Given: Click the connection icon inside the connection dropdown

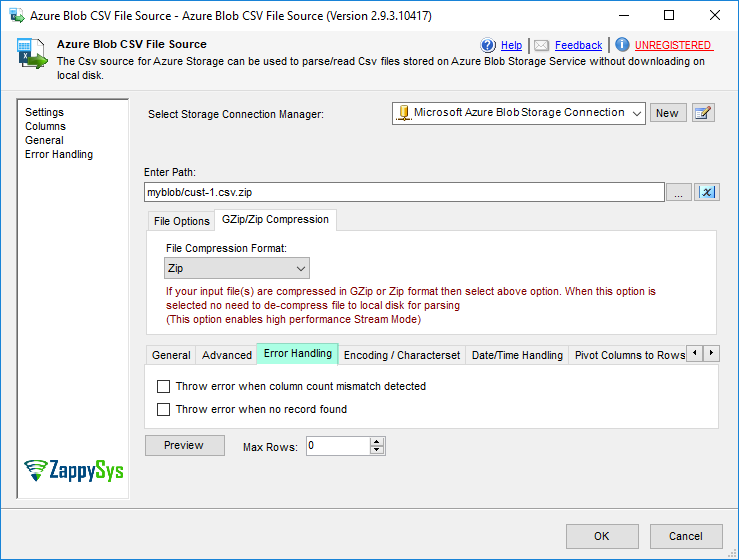Looking at the screenshot, I should pos(403,113).
